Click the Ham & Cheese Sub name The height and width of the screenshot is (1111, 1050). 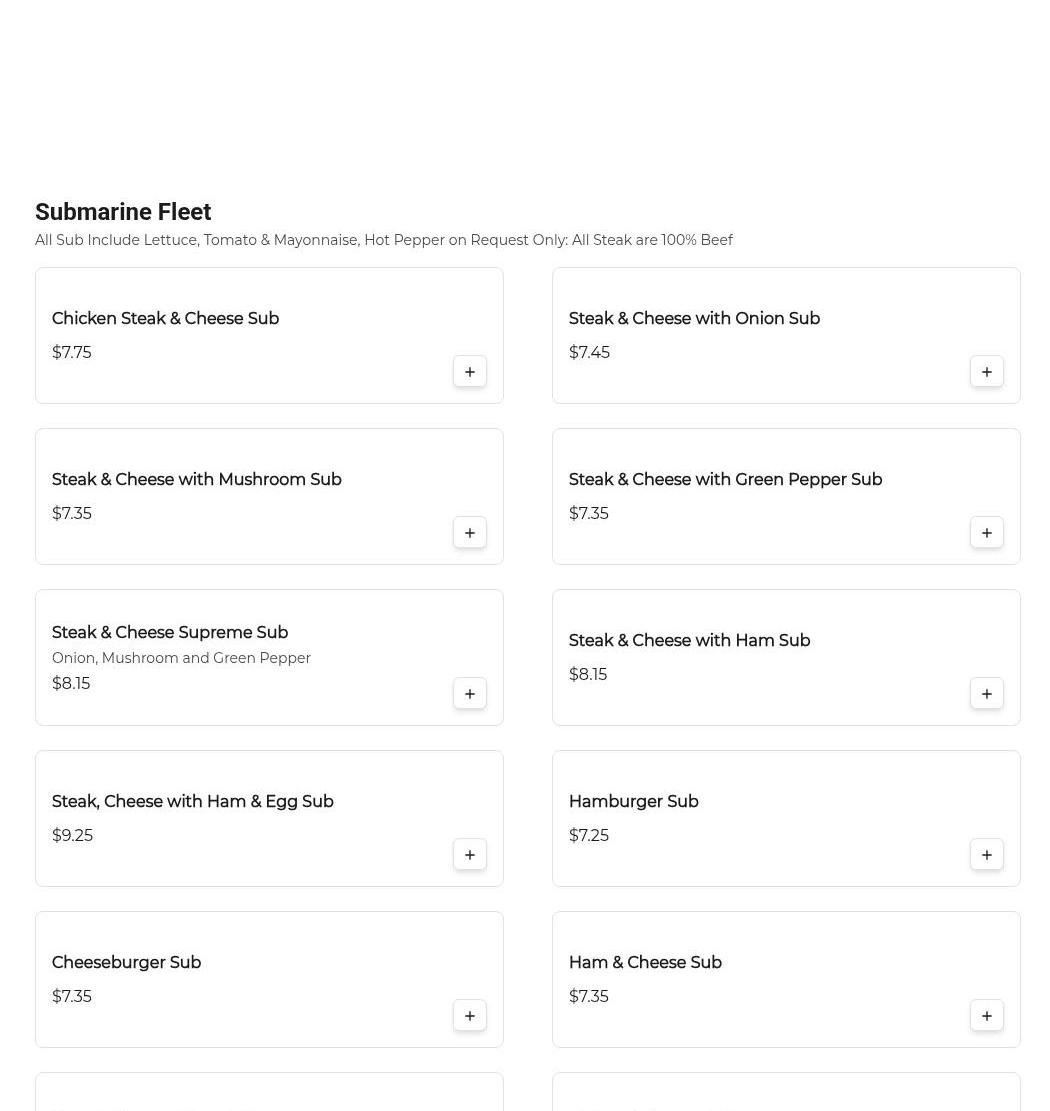coord(645,963)
